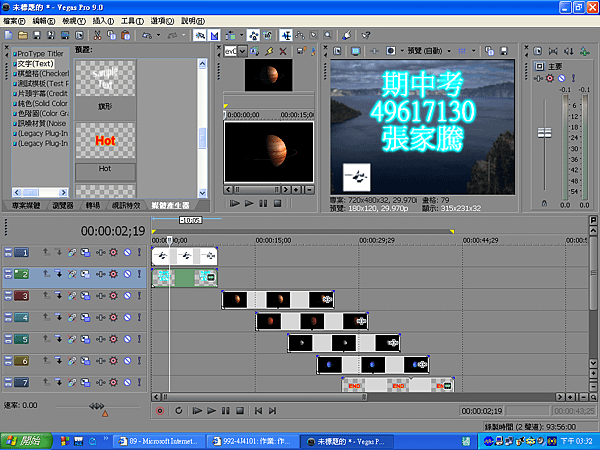
Task: Click make compositing child arrow on track 6
Action: click(59, 360)
